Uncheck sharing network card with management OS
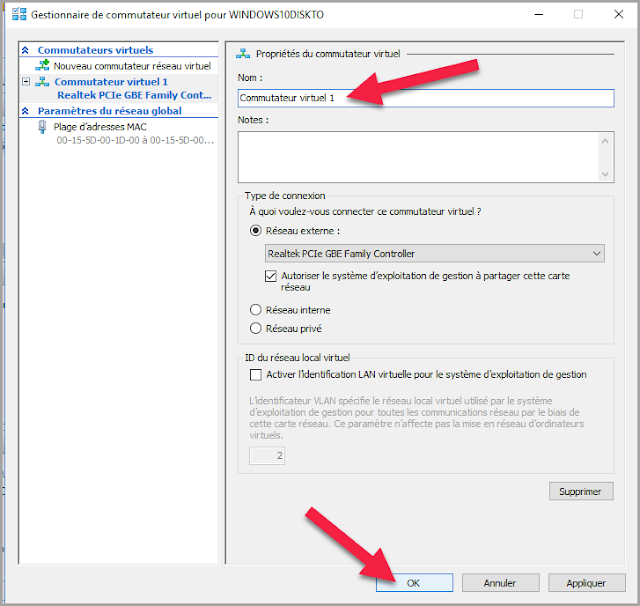640x606 pixels. click(x=271, y=276)
